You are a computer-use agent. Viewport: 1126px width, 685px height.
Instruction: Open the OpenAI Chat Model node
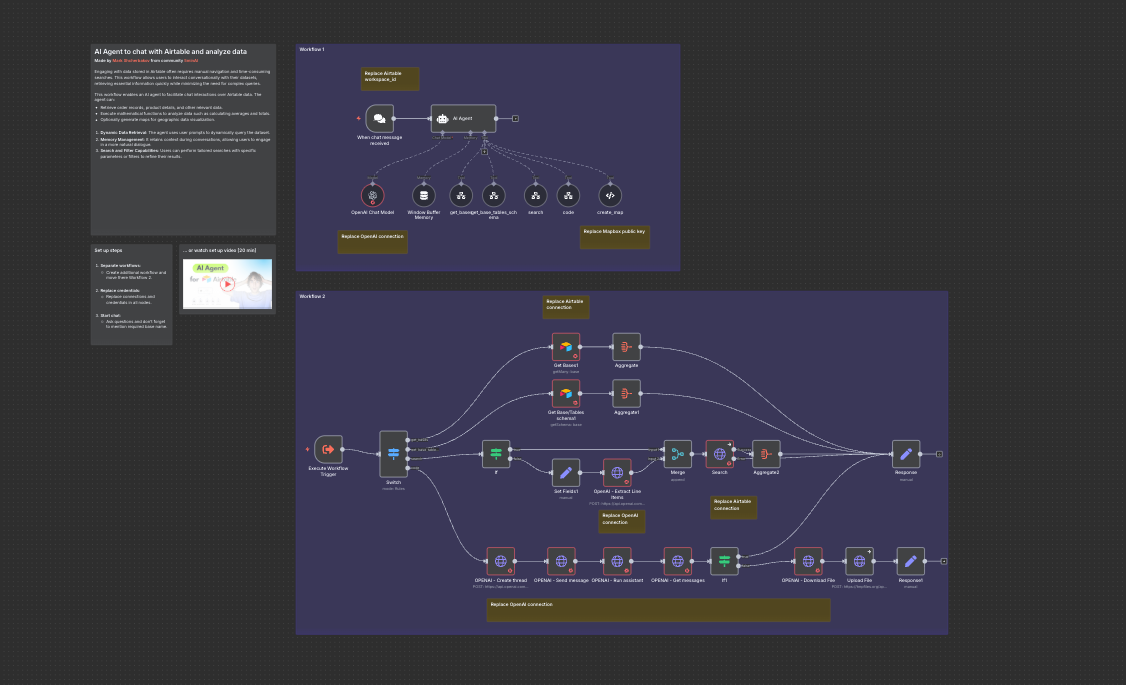tap(373, 195)
